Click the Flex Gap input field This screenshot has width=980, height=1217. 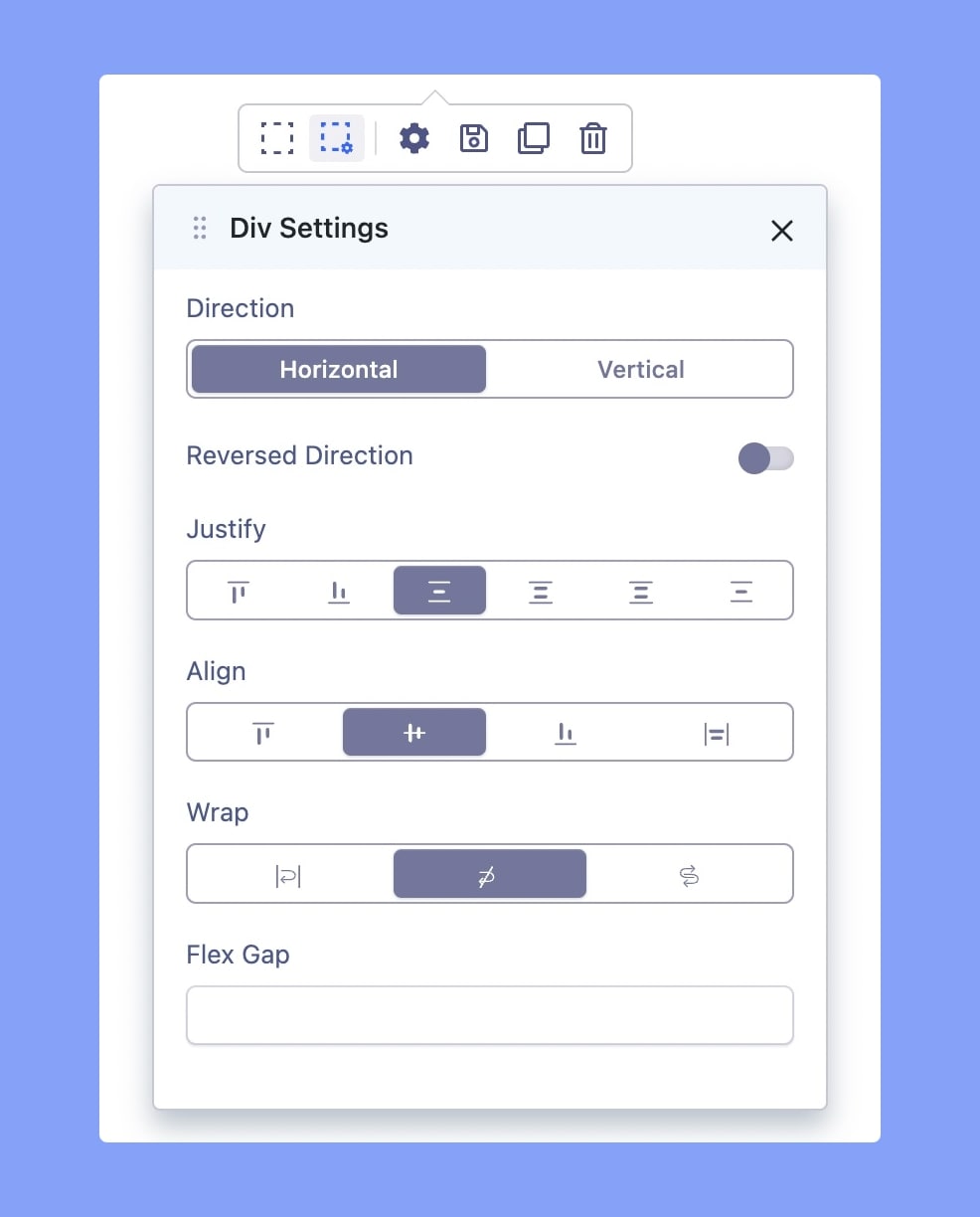point(489,1015)
